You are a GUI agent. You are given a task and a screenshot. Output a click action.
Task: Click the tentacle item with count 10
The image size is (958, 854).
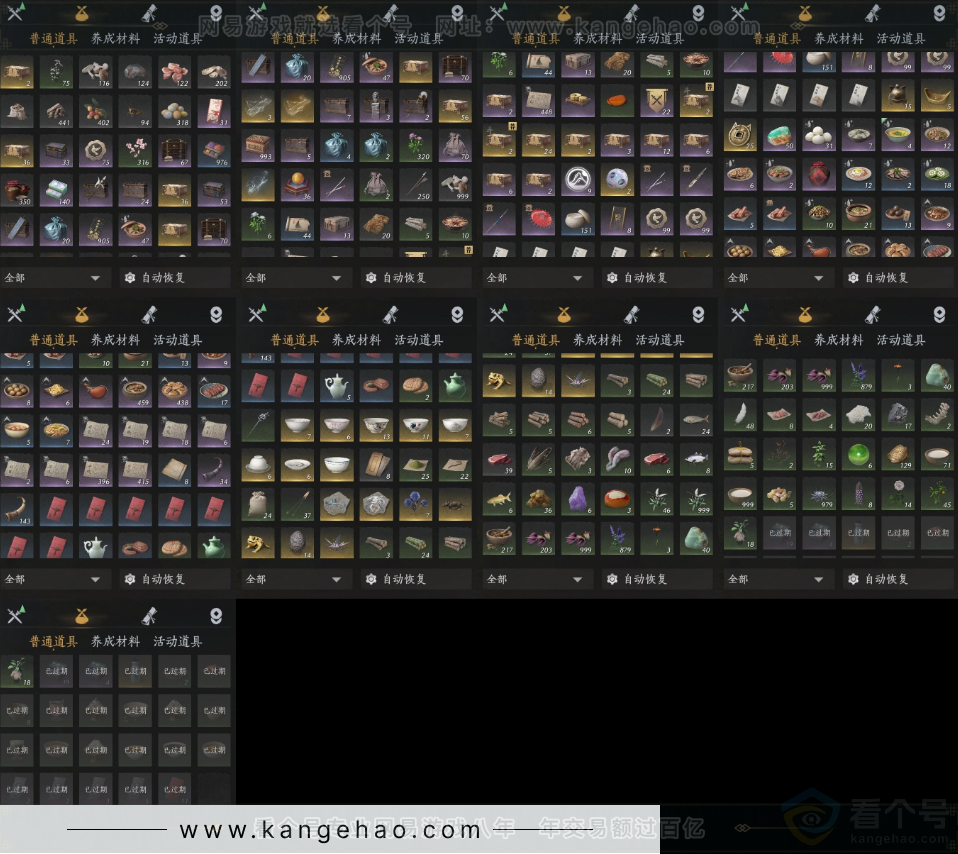coord(617,459)
